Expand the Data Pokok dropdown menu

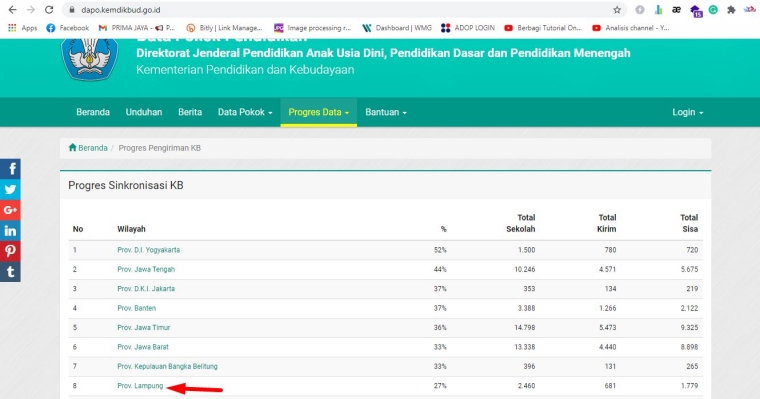245,112
